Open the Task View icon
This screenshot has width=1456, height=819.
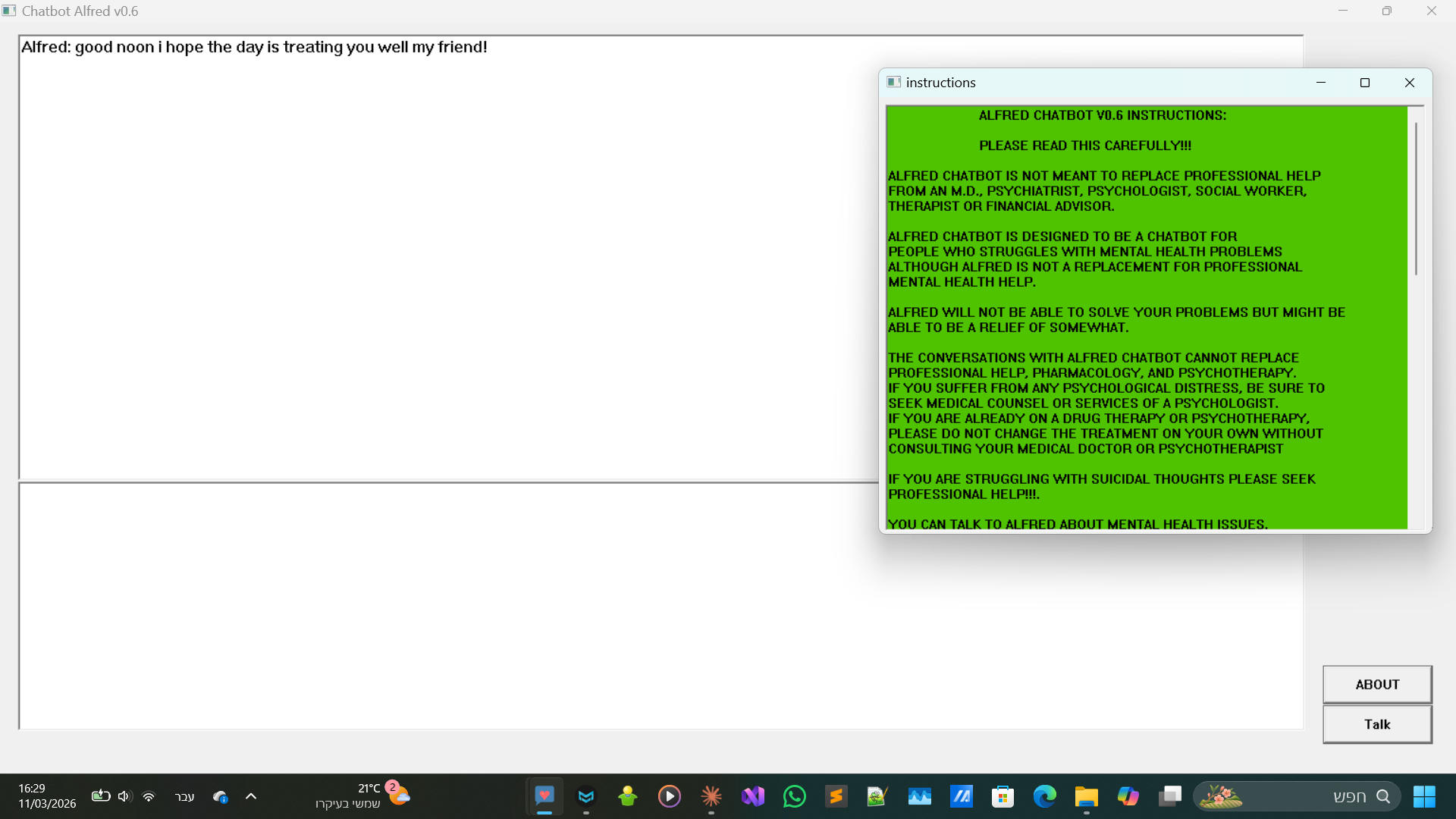click(x=1169, y=796)
